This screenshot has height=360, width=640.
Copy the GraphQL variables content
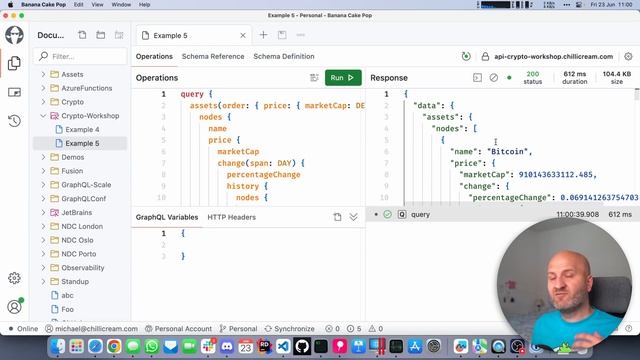(x=337, y=217)
